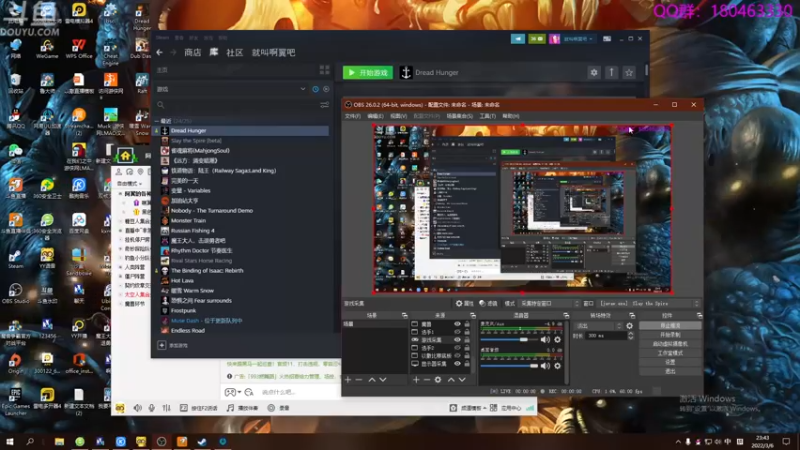Open microphone/Aux audio settings gear
The height and width of the screenshot is (450, 800).
[x=558, y=339]
